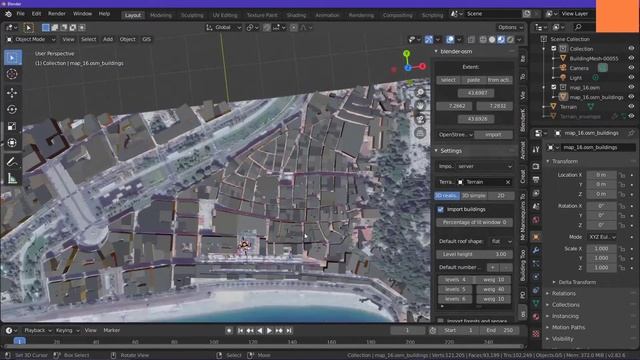Click the zoom viewport icon
640x360 pixels.
pos(420,93)
